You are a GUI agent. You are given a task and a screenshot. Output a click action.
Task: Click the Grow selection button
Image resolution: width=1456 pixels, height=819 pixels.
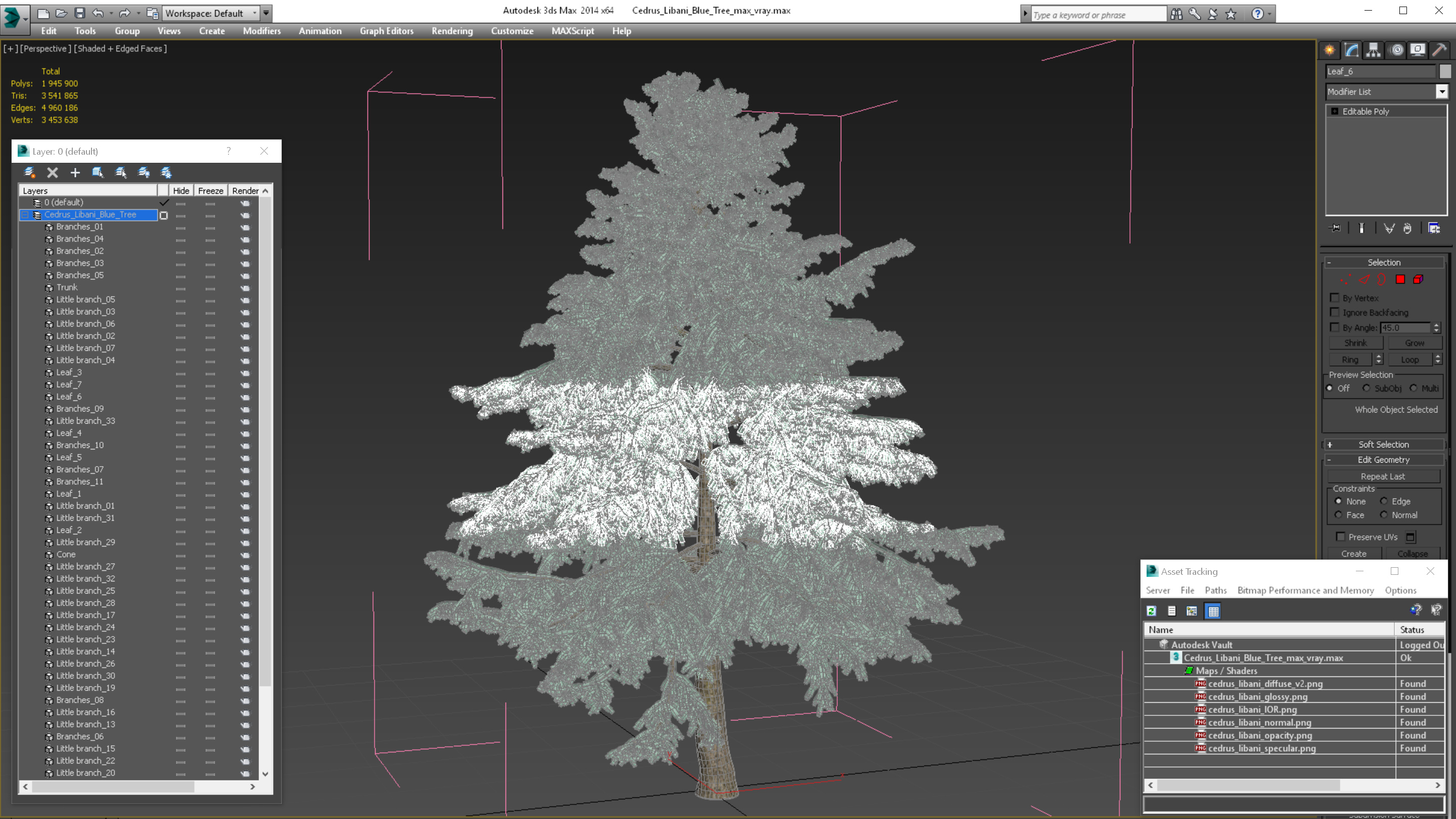click(x=1414, y=343)
